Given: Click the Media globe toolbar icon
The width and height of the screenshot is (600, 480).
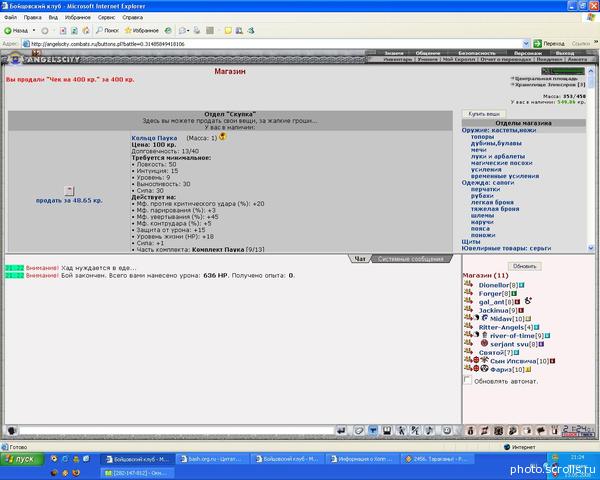Looking at the screenshot, I should coord(168,31).
